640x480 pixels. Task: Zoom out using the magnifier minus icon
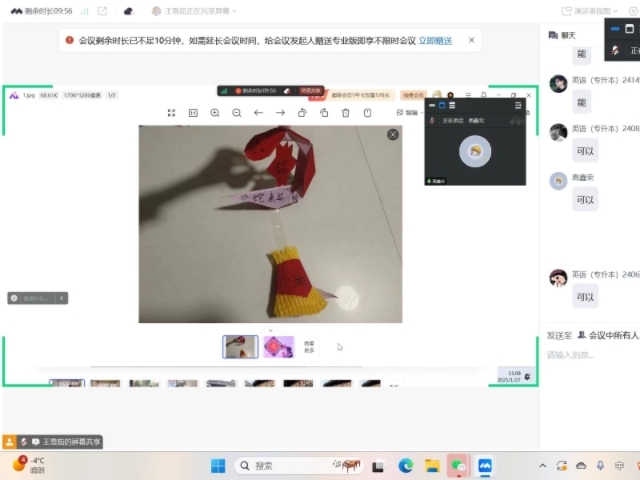pyautogui.click(x=237, y=113)
